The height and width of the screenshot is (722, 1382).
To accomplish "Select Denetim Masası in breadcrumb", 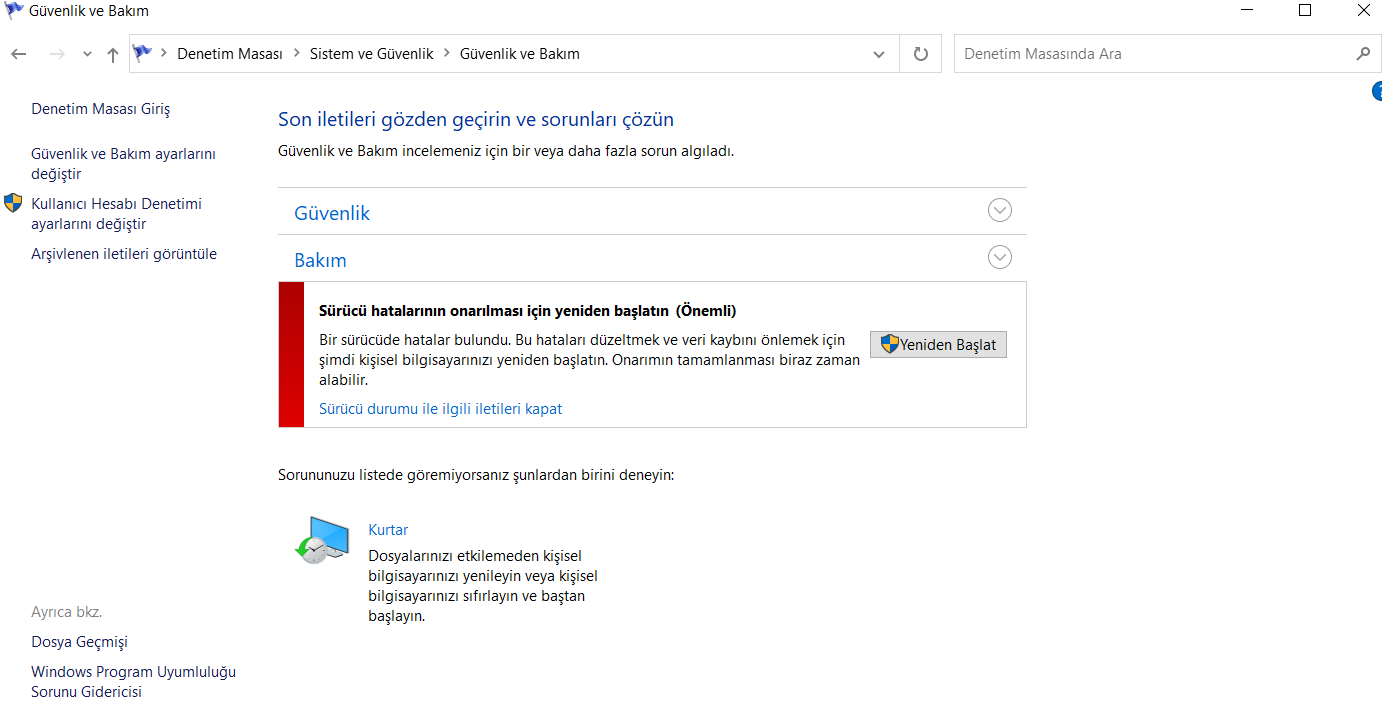I will click(x=230, y=54).
